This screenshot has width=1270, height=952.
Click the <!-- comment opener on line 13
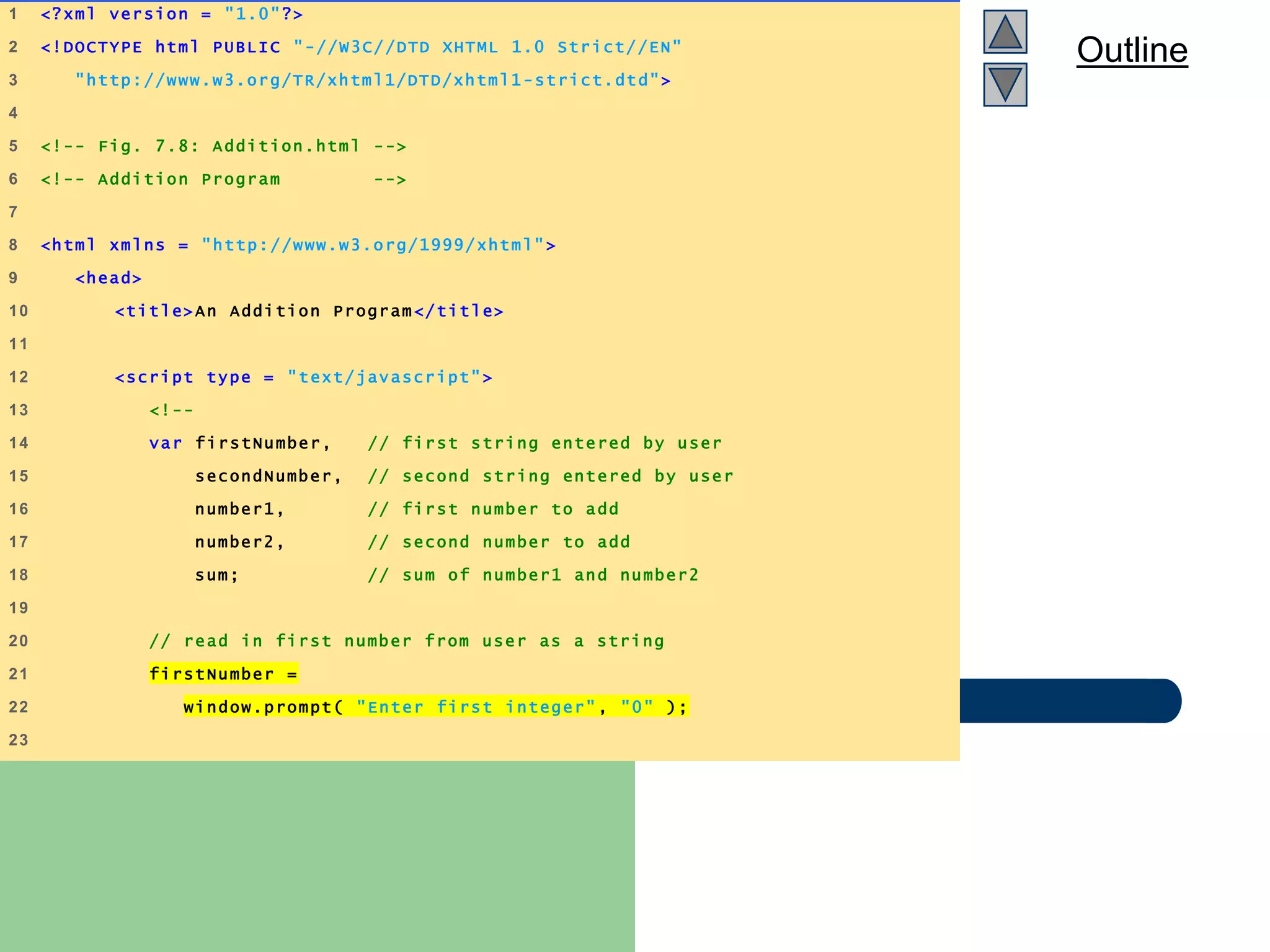coord(172,410)
